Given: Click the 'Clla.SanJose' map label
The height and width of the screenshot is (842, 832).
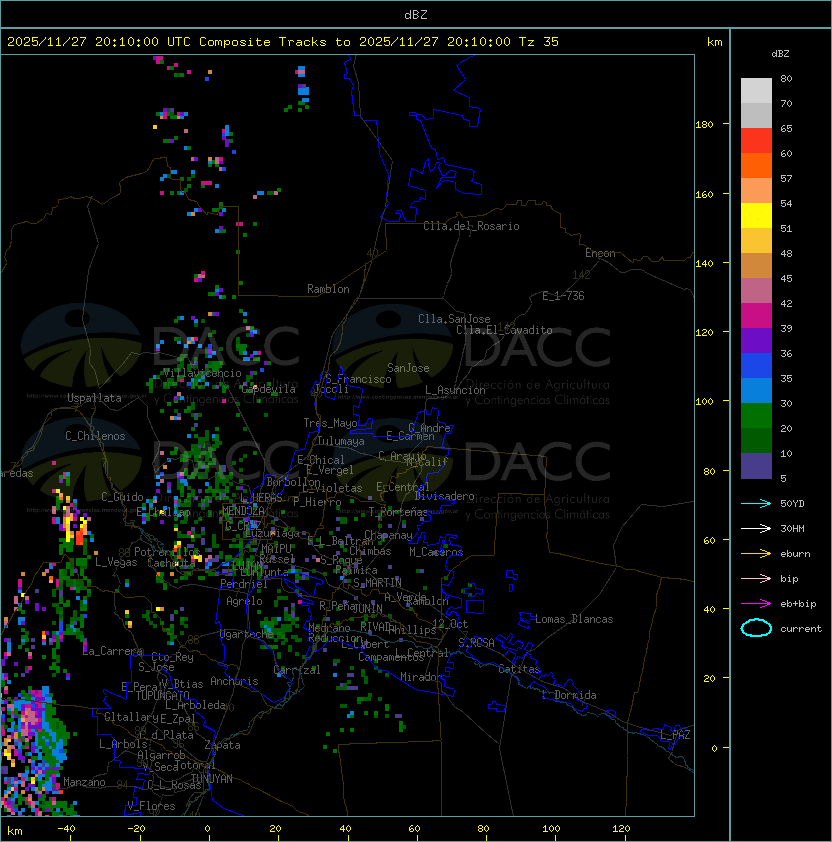Looking at the screenshot, I should tap(454, 319).
